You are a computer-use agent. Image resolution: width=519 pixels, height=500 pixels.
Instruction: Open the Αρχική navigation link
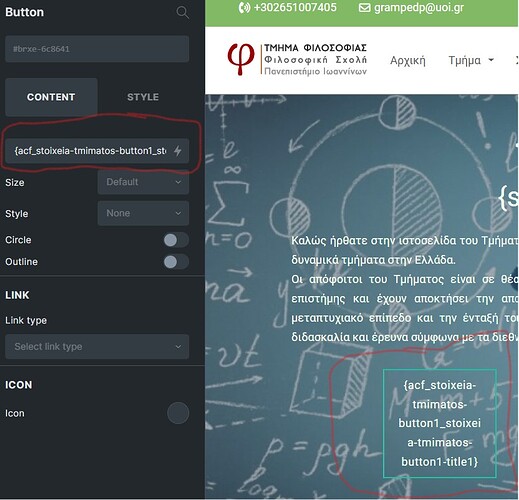408,61
